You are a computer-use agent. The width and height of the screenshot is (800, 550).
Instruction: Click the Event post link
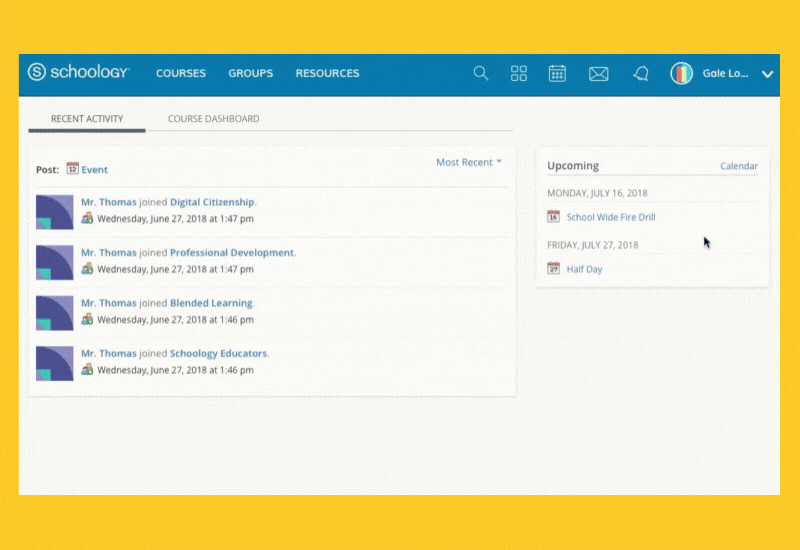[94, 169]
